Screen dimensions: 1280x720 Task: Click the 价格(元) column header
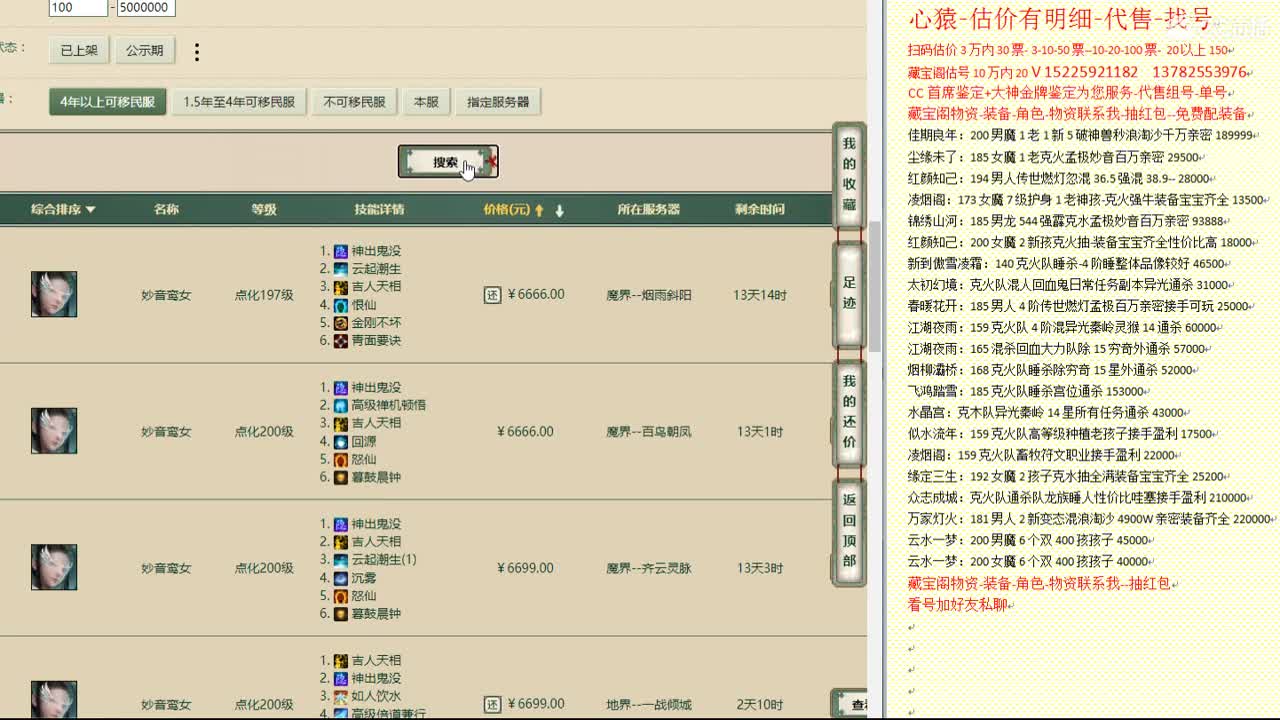coord(507,210)
